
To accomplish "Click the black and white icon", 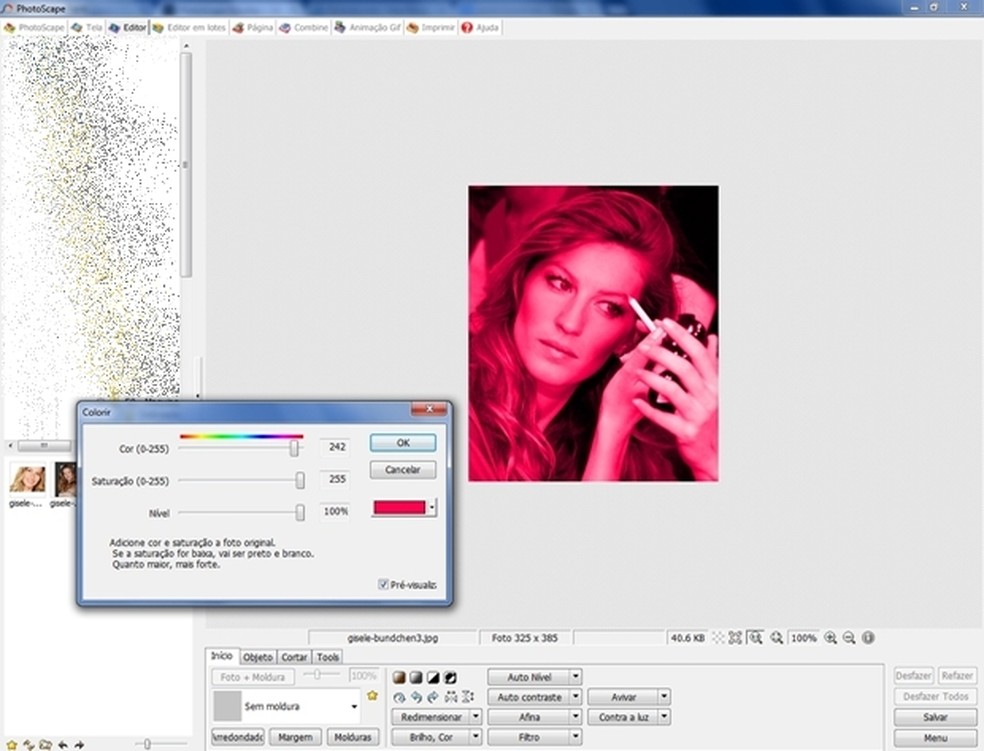I will tap(433, 677).
